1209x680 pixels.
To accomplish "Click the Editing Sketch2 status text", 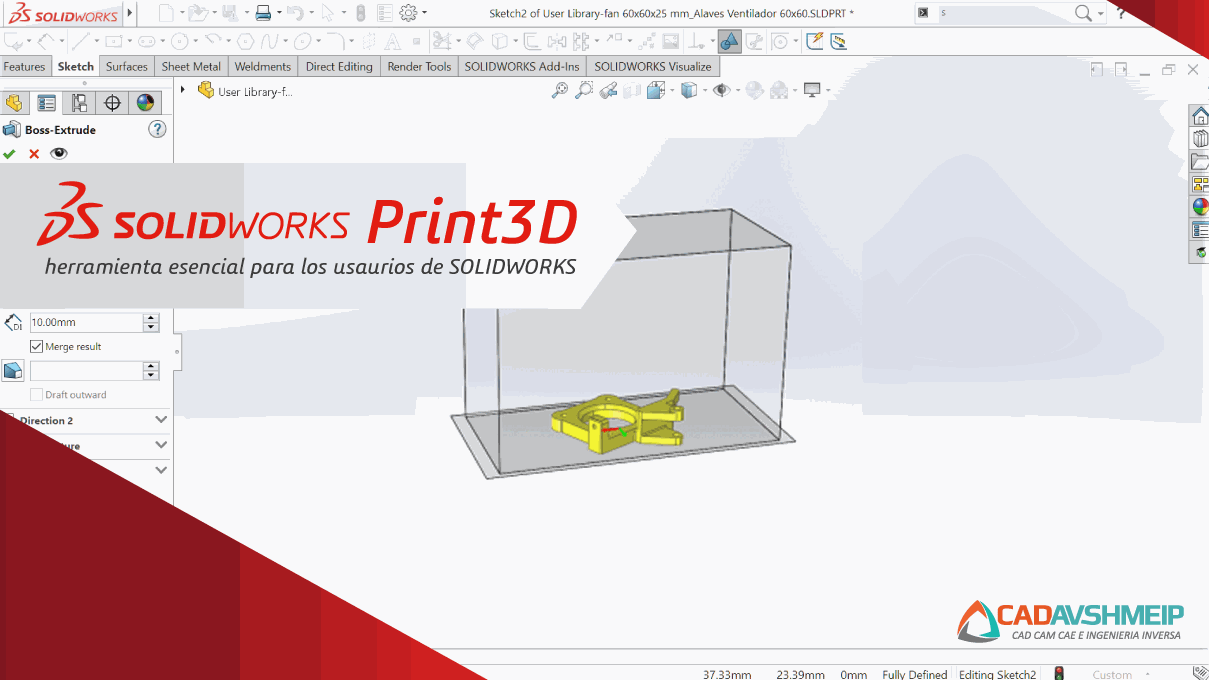I will (998, 674).
